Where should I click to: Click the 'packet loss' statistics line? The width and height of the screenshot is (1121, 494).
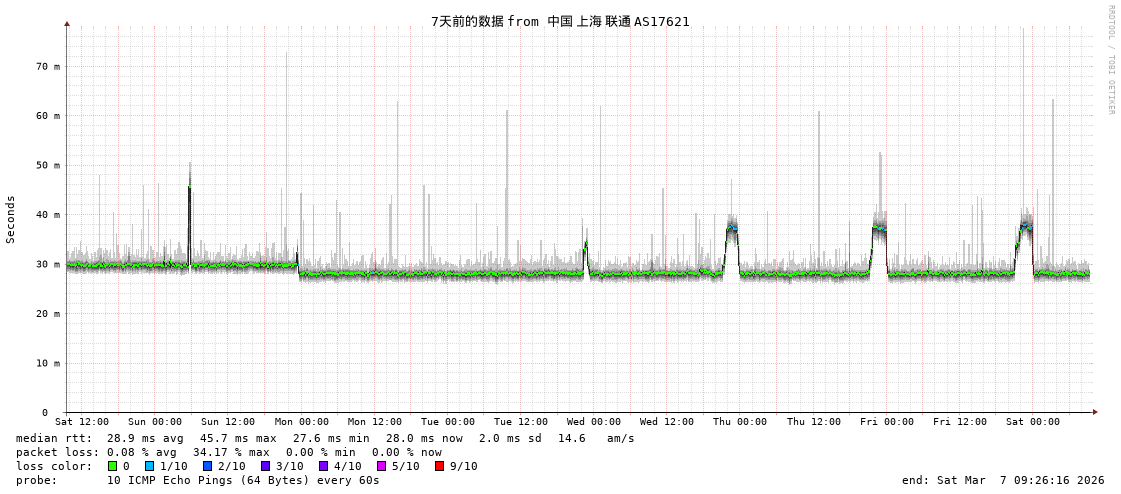[228, 452]
